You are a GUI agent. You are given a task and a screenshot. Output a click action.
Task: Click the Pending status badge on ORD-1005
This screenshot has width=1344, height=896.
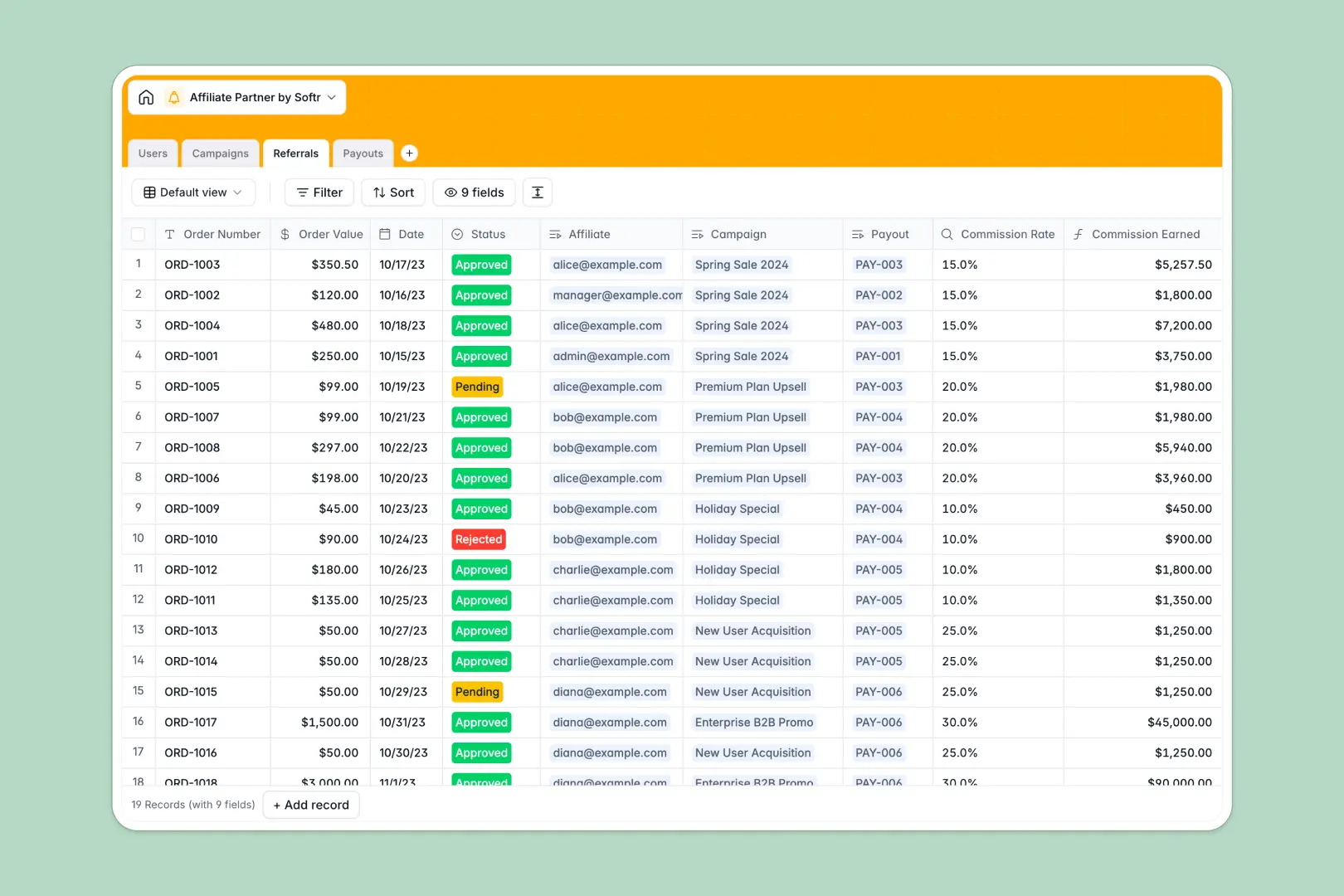[477, 386]
